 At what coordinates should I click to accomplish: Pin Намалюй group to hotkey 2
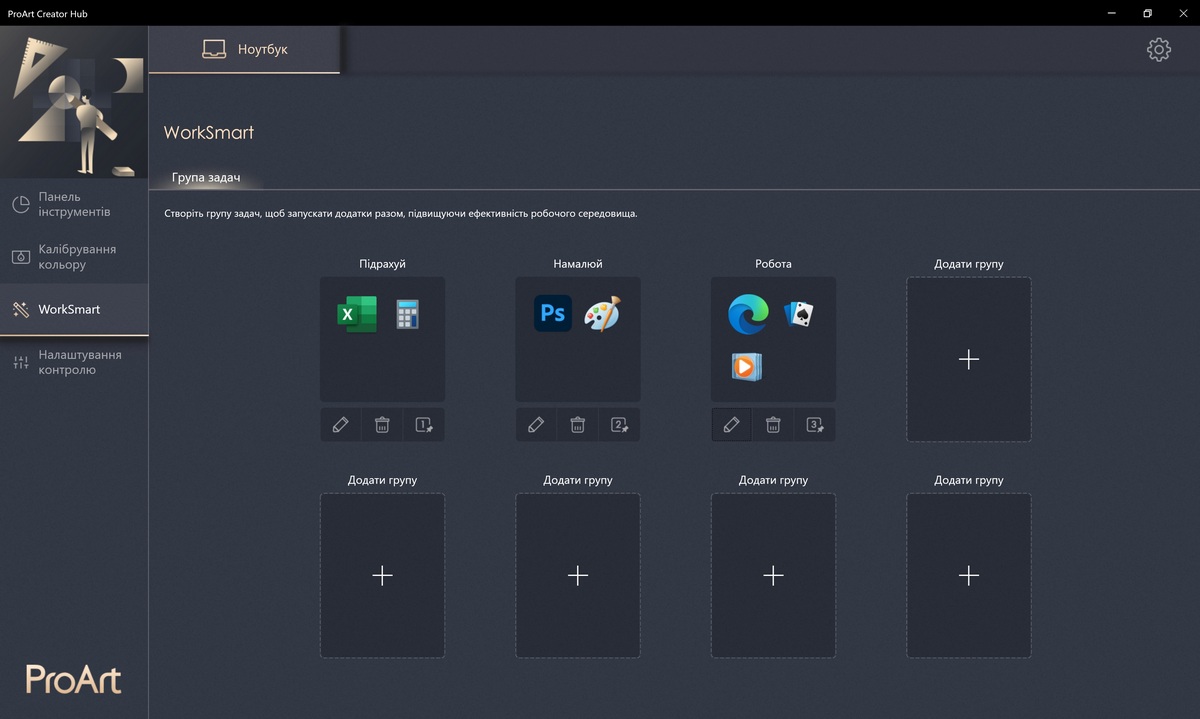[619, 425]
